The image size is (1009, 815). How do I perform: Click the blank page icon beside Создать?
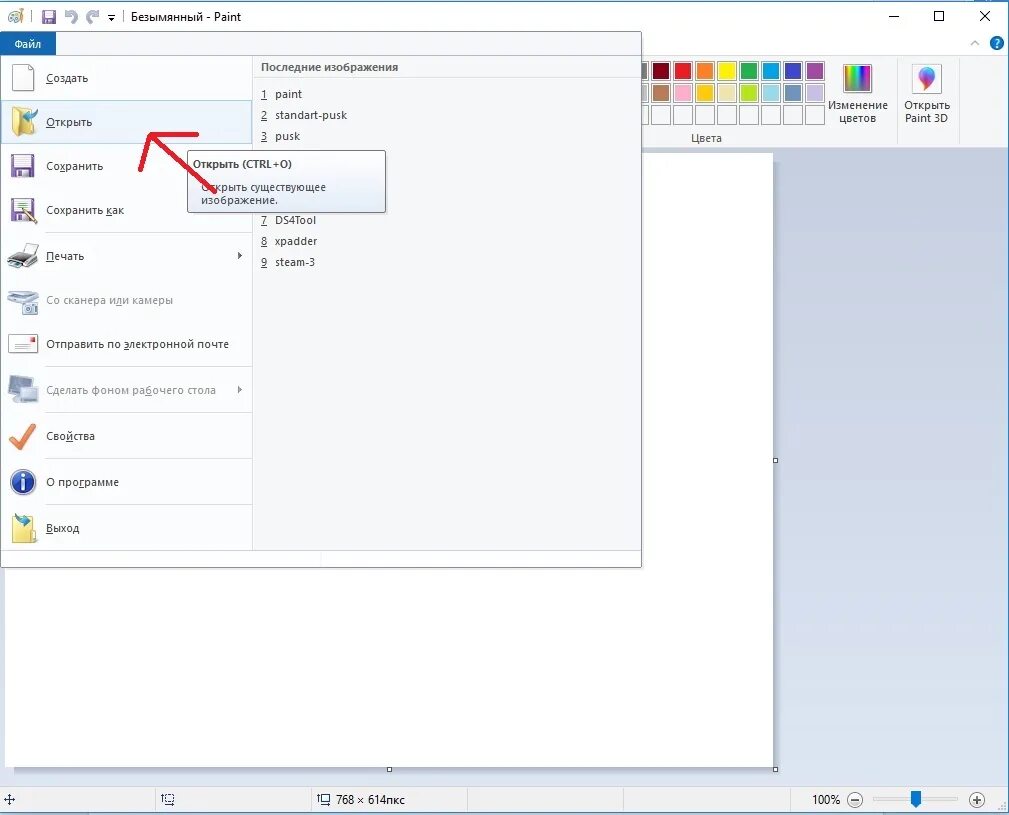(x=23, y=78)
